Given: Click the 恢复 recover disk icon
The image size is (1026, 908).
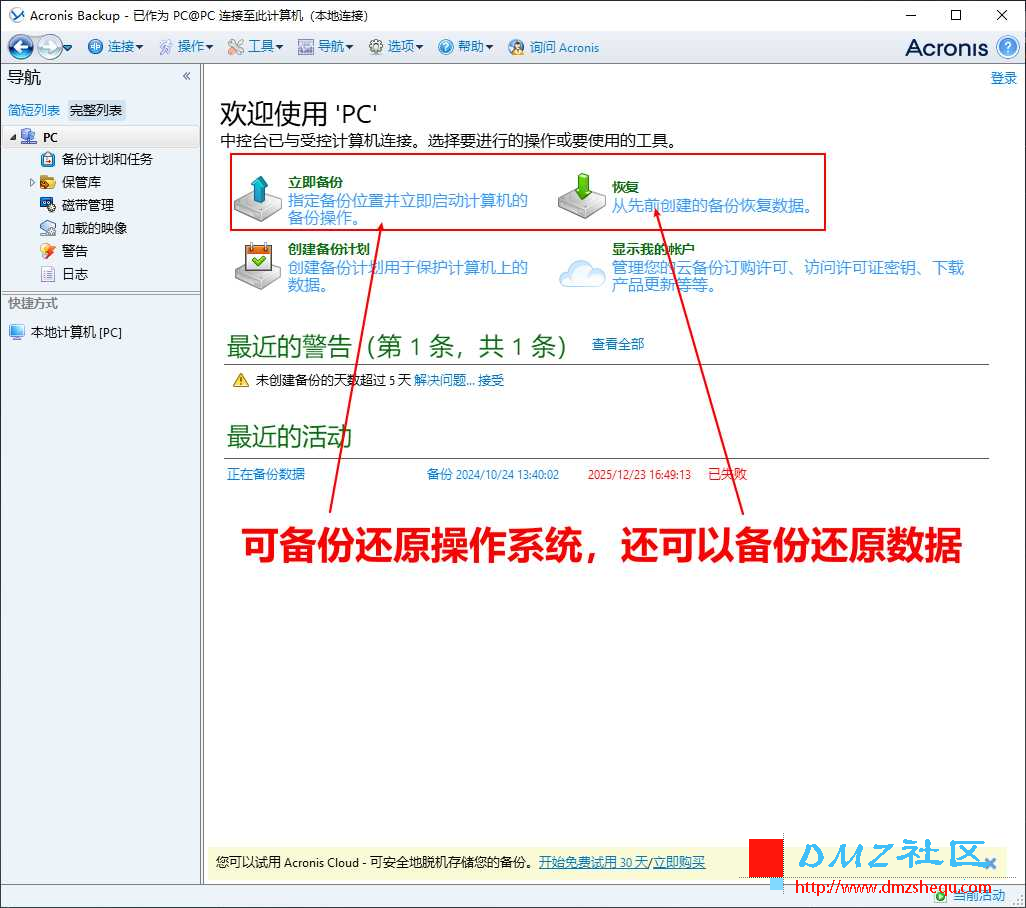Looking at the screenshot, I should coord(581,194).
